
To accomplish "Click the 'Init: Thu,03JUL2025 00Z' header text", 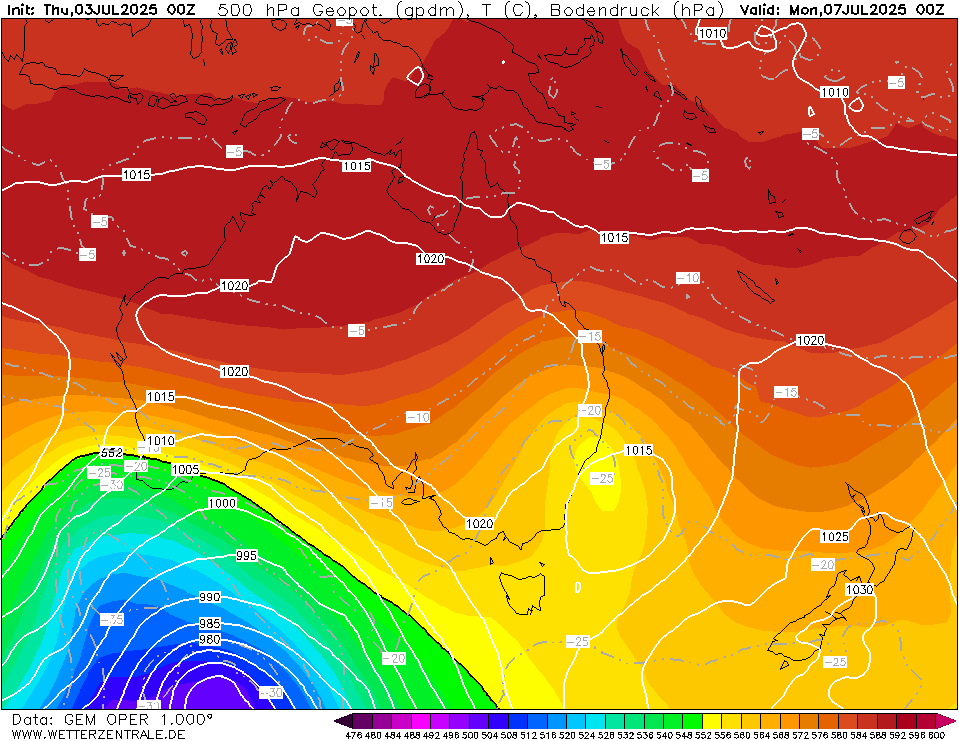I will click(101, 10).
